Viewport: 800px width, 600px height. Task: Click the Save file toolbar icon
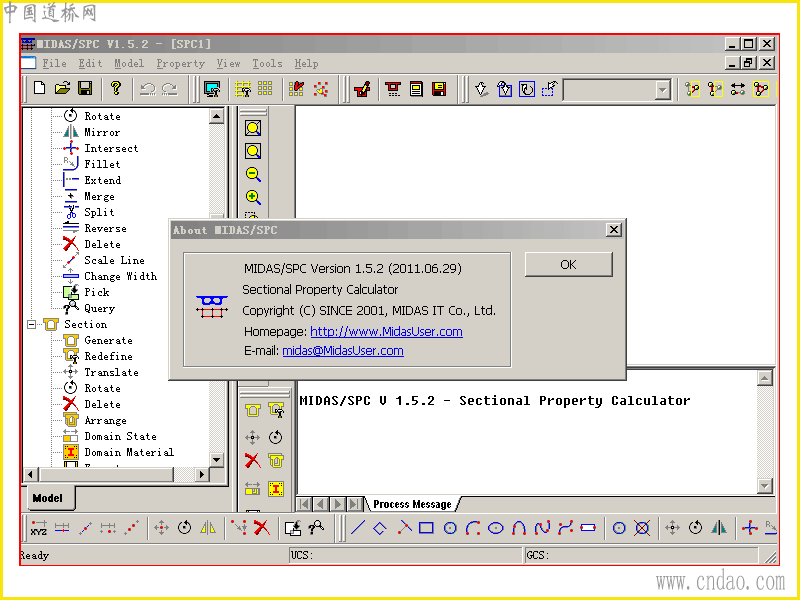(x=85, y=89)
